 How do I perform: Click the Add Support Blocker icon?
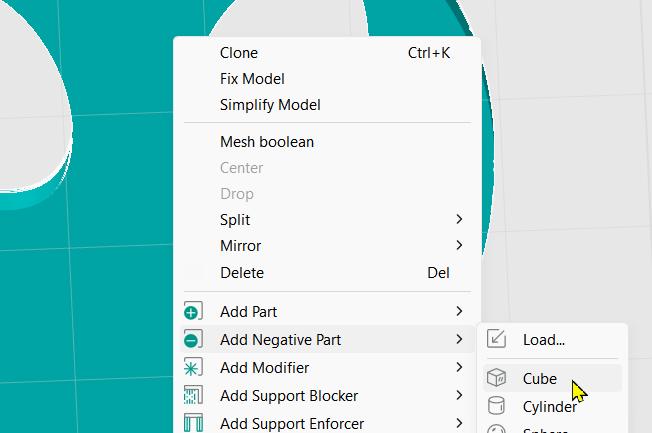194,396
